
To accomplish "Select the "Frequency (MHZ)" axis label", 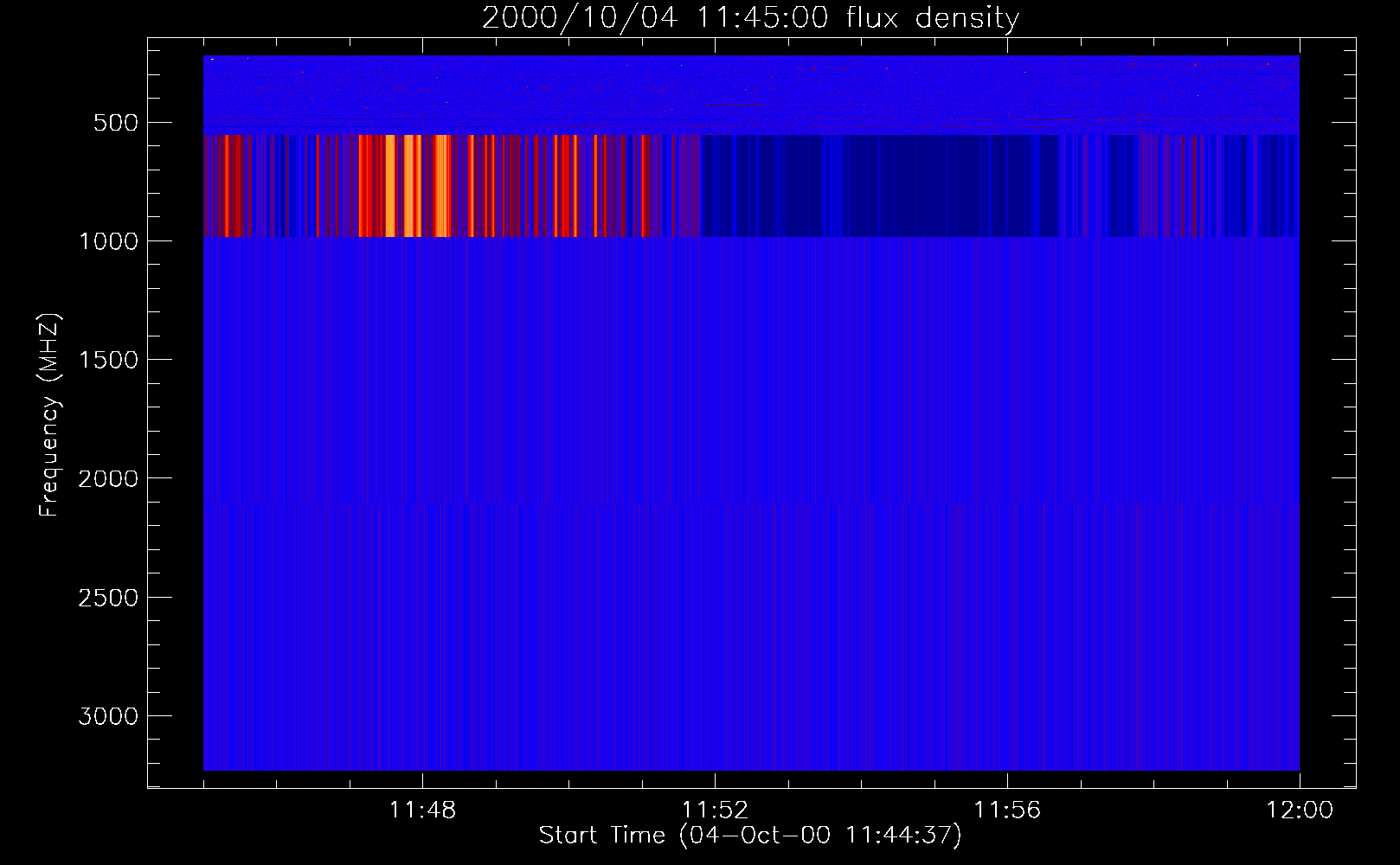I will click(x=49, y=414).
